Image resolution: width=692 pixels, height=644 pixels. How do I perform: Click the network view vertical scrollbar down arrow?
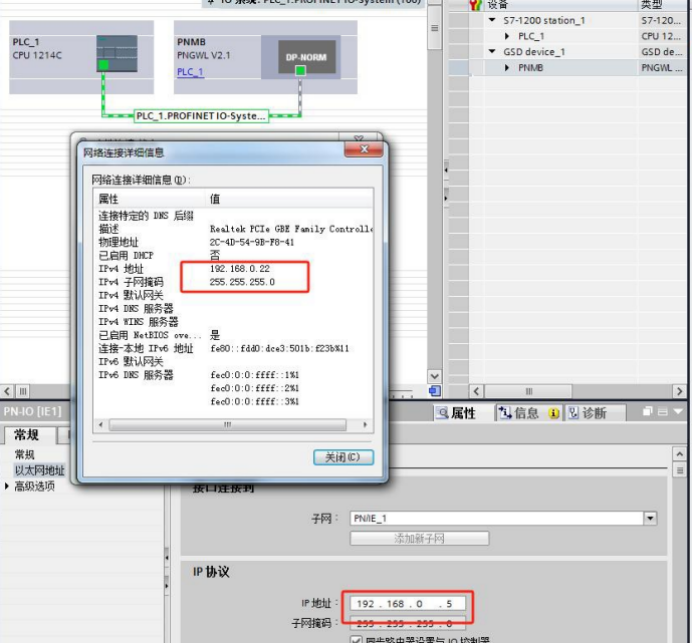(x=434, y=376)
